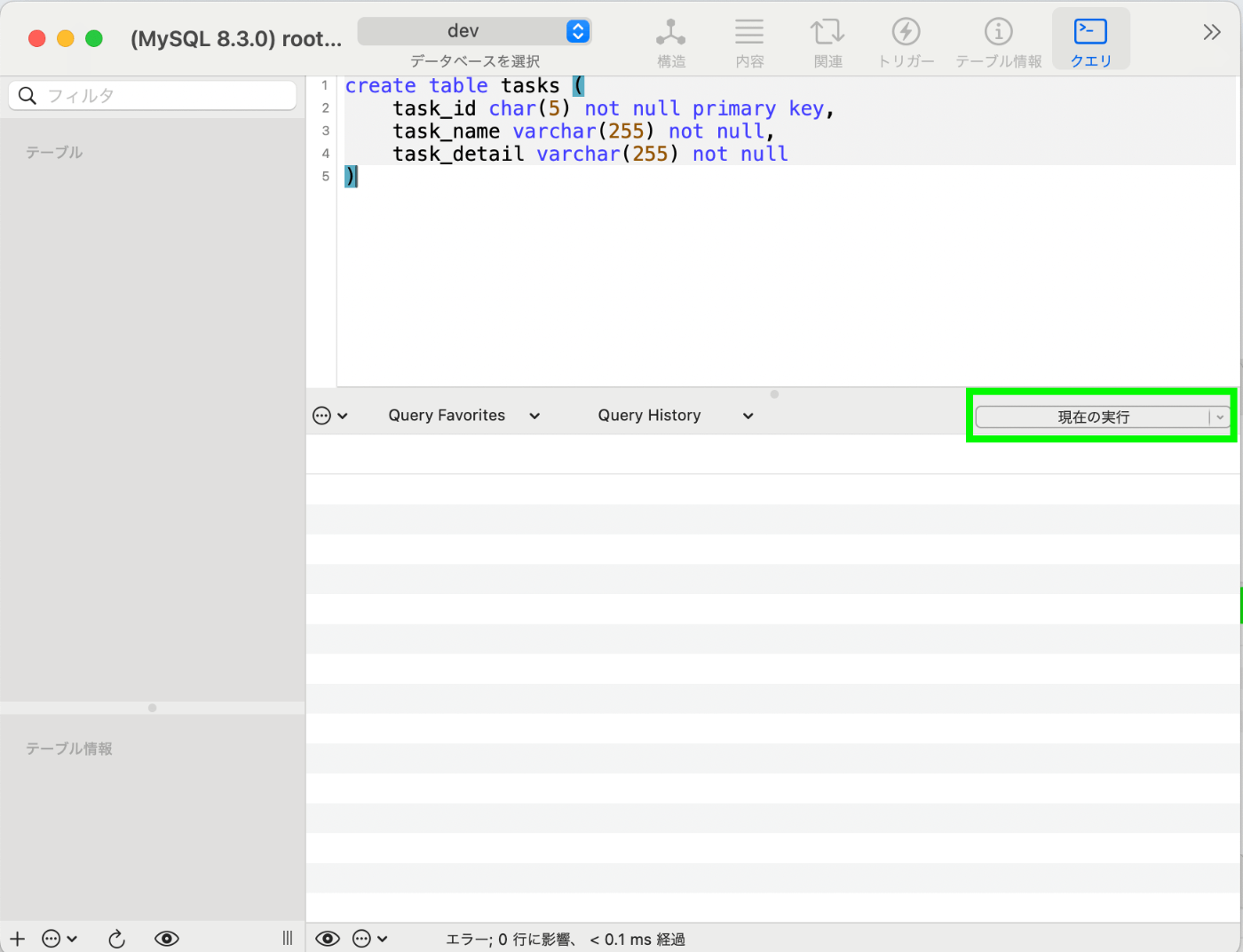The width and height of the screenshot is (1243, 952).
Task: Click line number 3 in gutter
Action: (325, 131)
